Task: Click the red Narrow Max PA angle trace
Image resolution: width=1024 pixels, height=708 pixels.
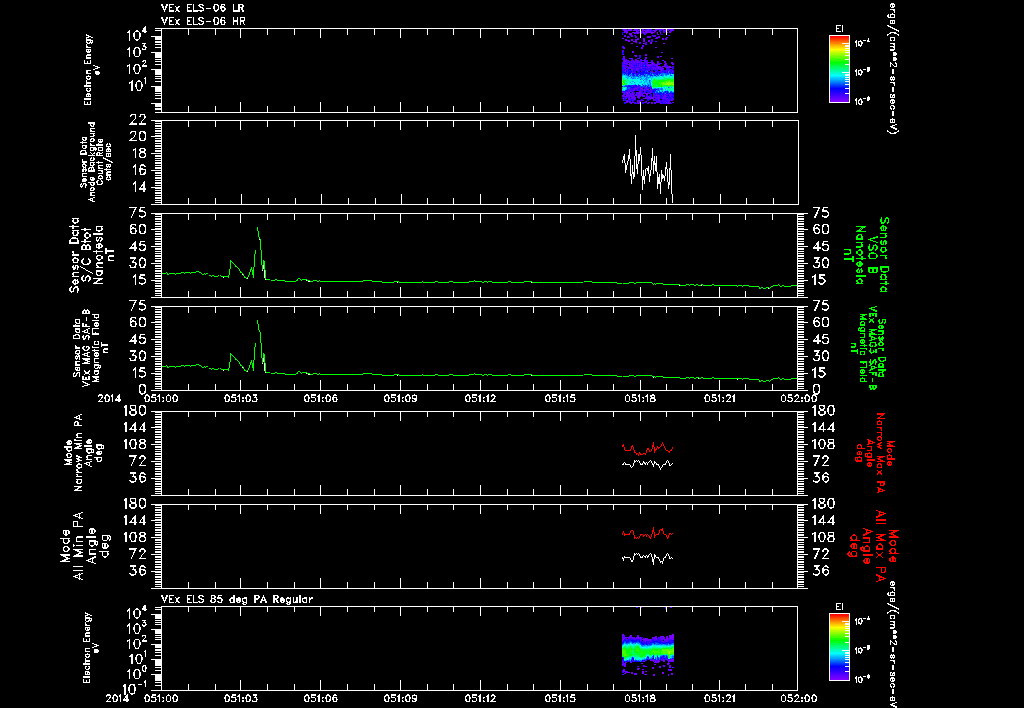Action: pyautogui.click(x=647, y=448)
